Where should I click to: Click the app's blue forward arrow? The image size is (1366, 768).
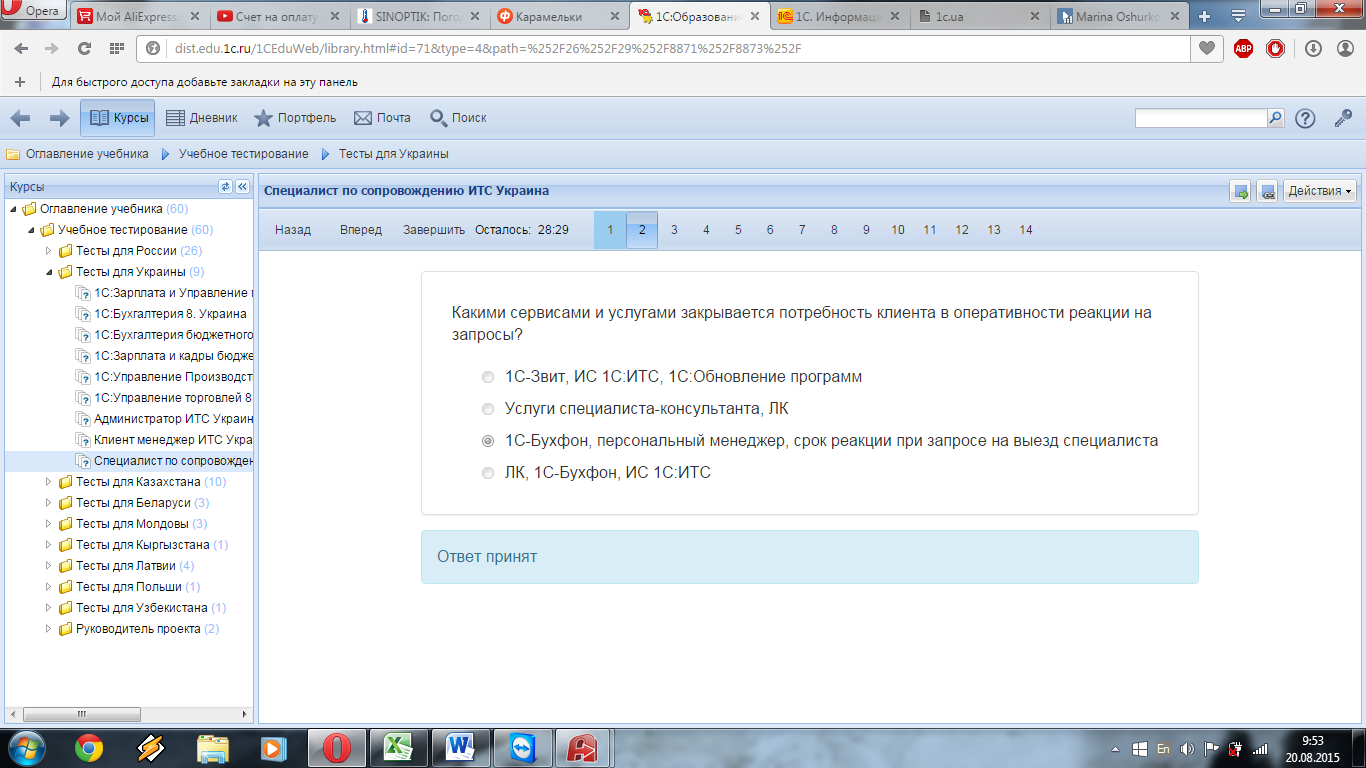(x=59, y=118)
